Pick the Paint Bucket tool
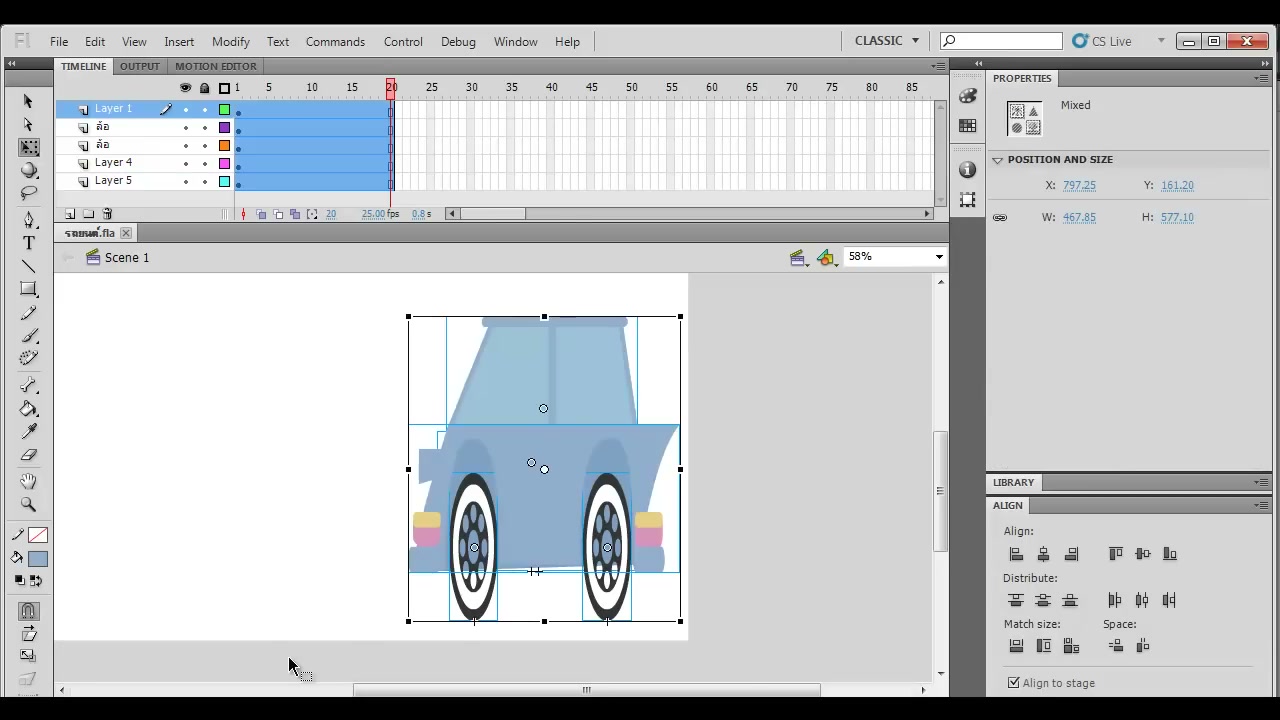 28,409
